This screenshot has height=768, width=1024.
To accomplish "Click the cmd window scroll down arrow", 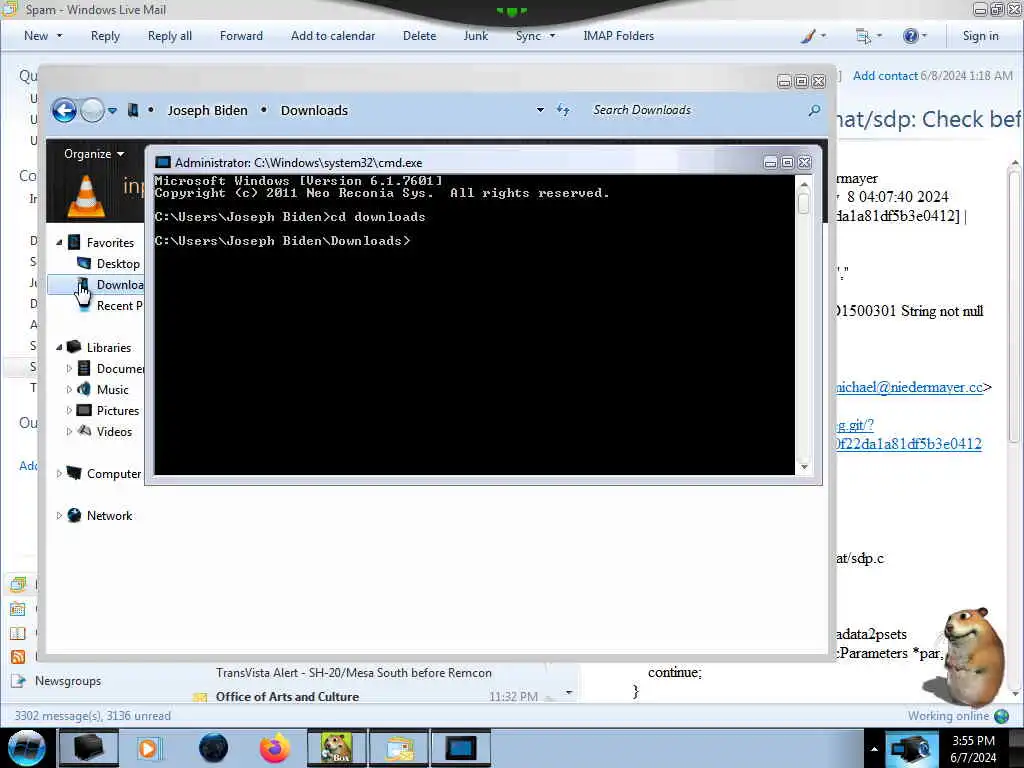I will pyautogui.click(x=804, y=467).
